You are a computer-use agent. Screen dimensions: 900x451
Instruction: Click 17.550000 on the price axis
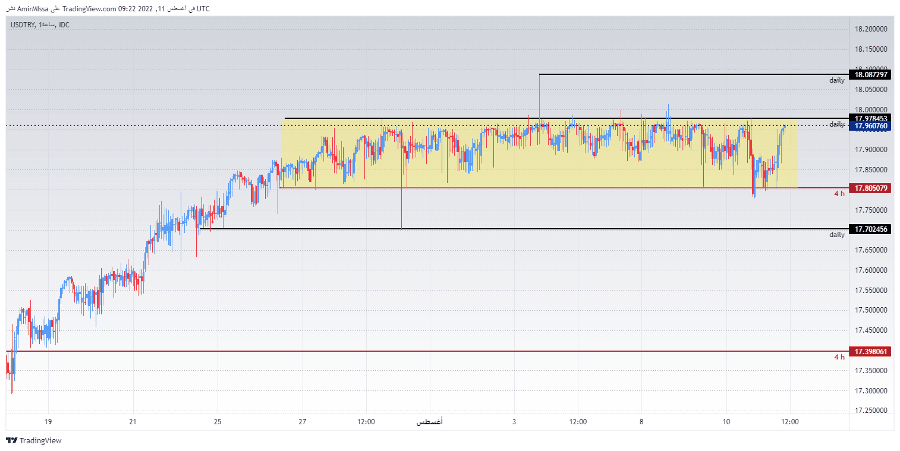point(872,290)
